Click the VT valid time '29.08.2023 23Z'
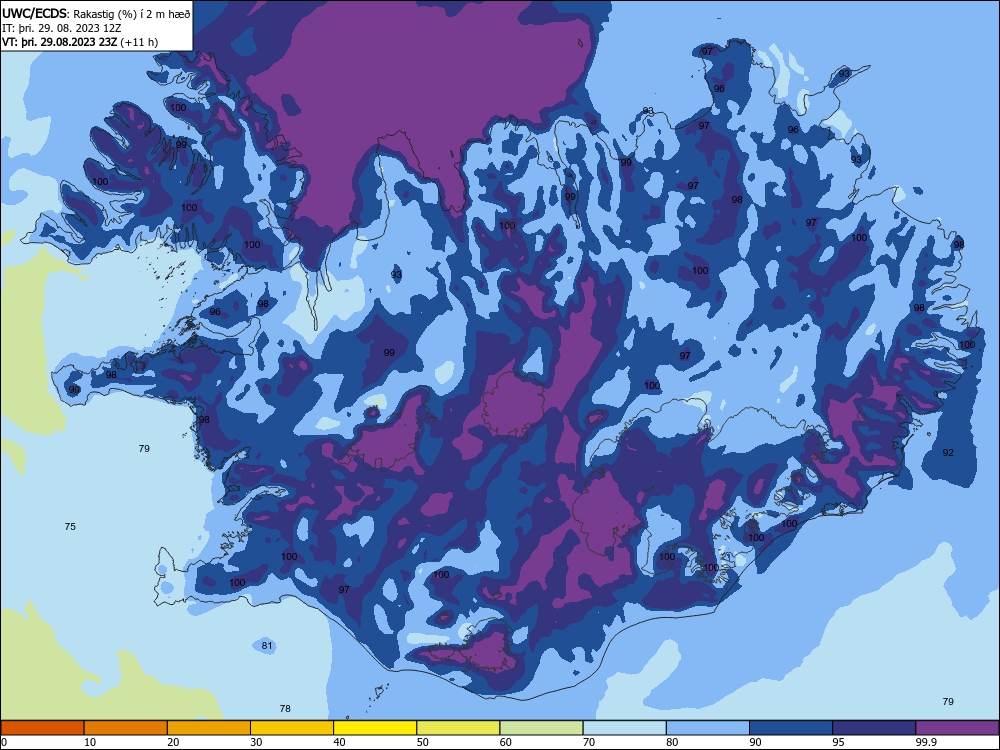This screenshot has width=1000, height=750. pyautogui.click(x=78, y=42)
